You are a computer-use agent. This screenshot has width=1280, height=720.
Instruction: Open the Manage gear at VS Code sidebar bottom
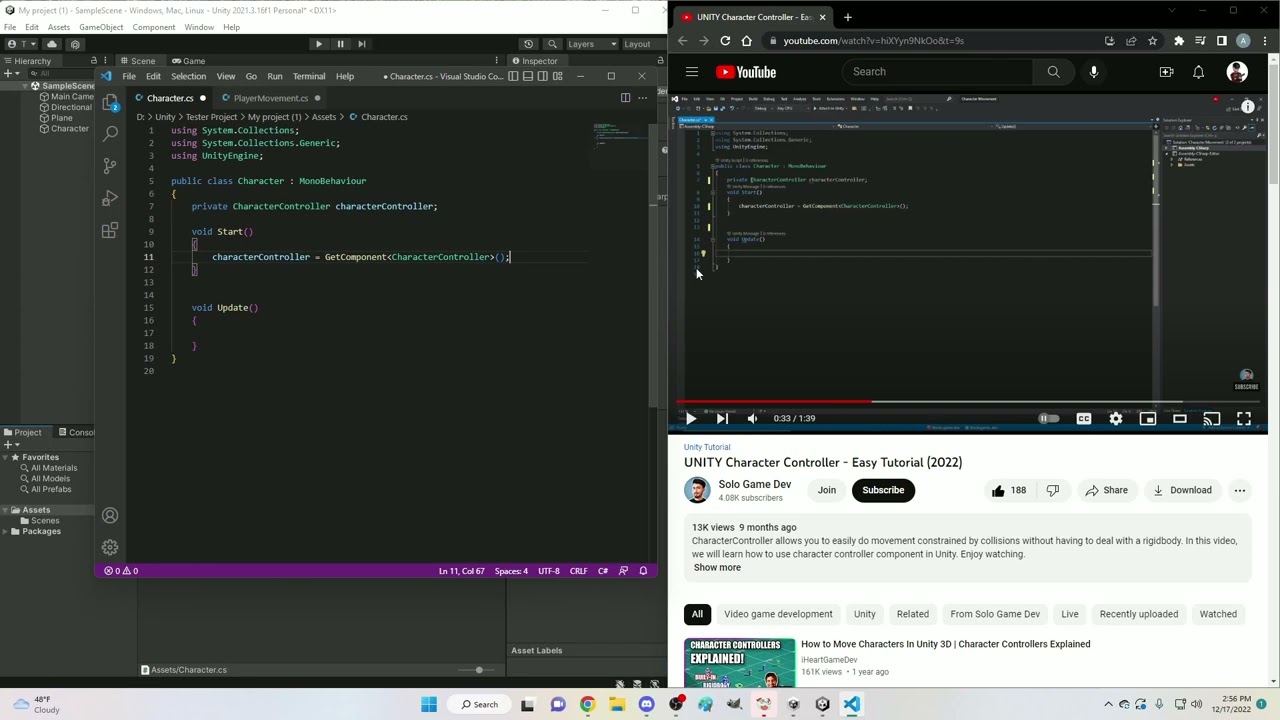click(110, 547)
